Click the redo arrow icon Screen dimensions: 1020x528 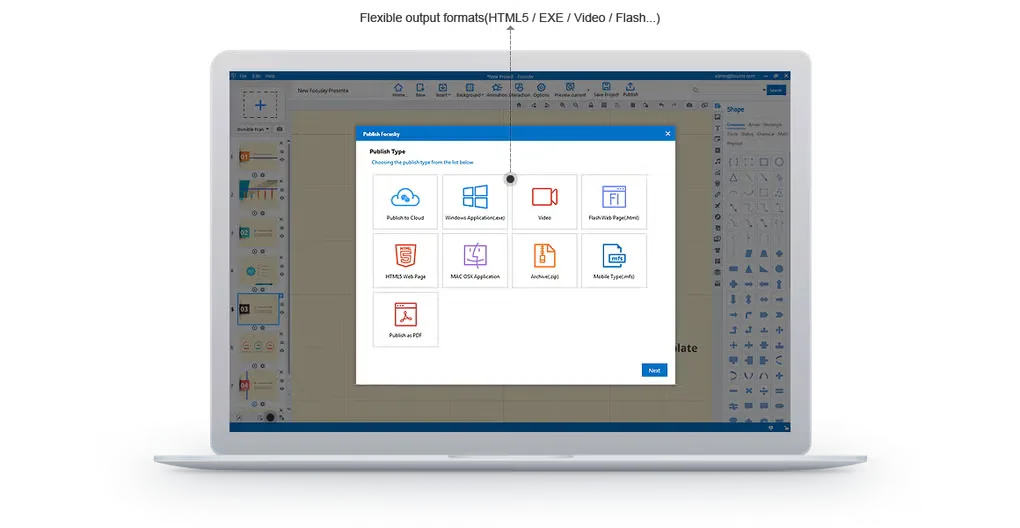tap(675, 105)
